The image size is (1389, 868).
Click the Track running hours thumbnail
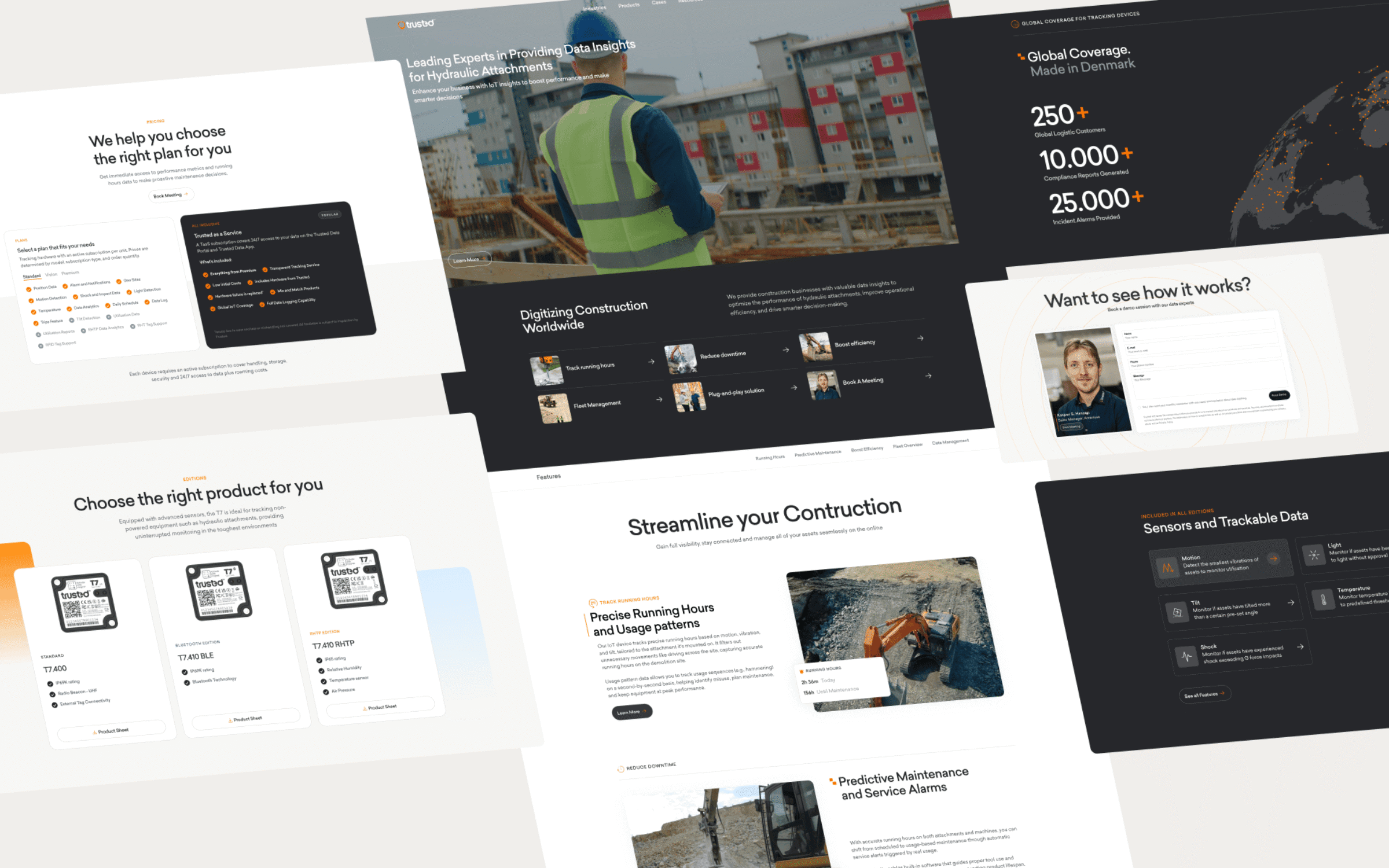point(547,370)
